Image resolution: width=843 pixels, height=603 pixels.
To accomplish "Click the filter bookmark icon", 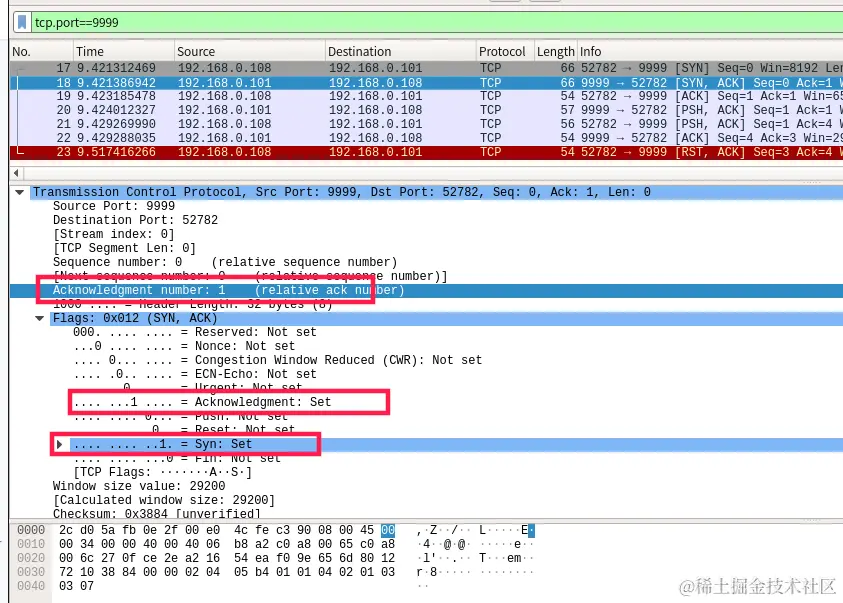I will pyautogui.click(x=22, y=23).
